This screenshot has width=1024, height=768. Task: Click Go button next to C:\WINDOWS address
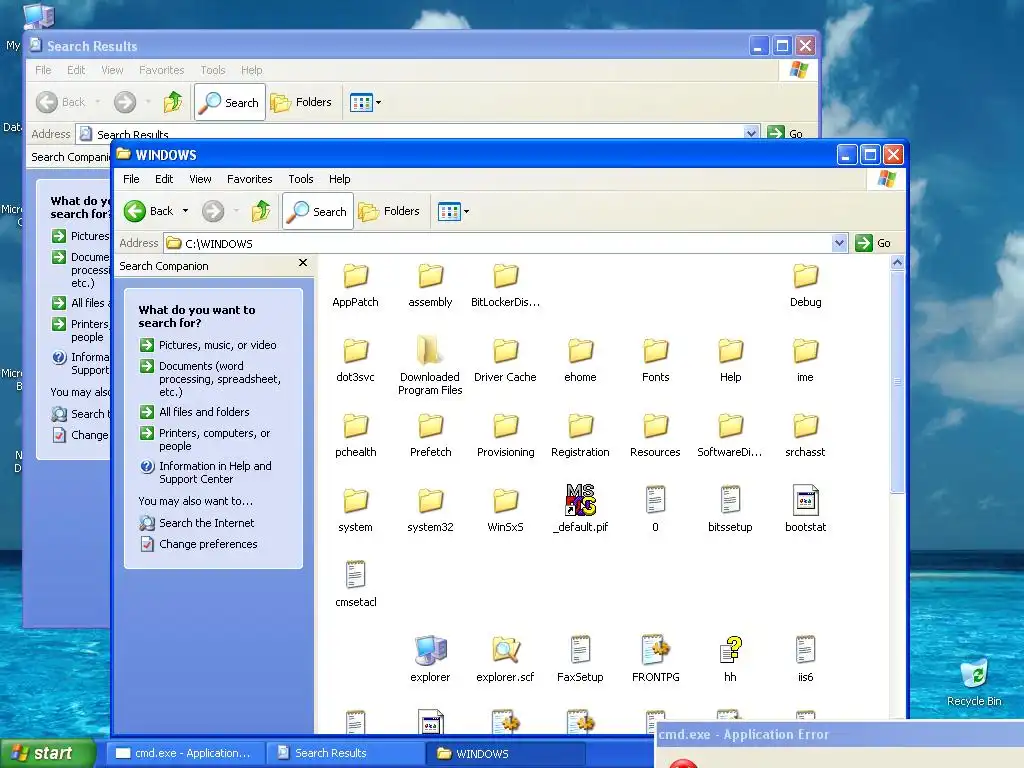874,243
